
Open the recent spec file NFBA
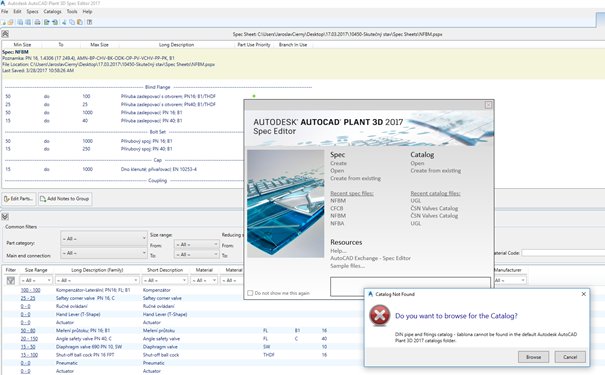[x=337, y=223]
